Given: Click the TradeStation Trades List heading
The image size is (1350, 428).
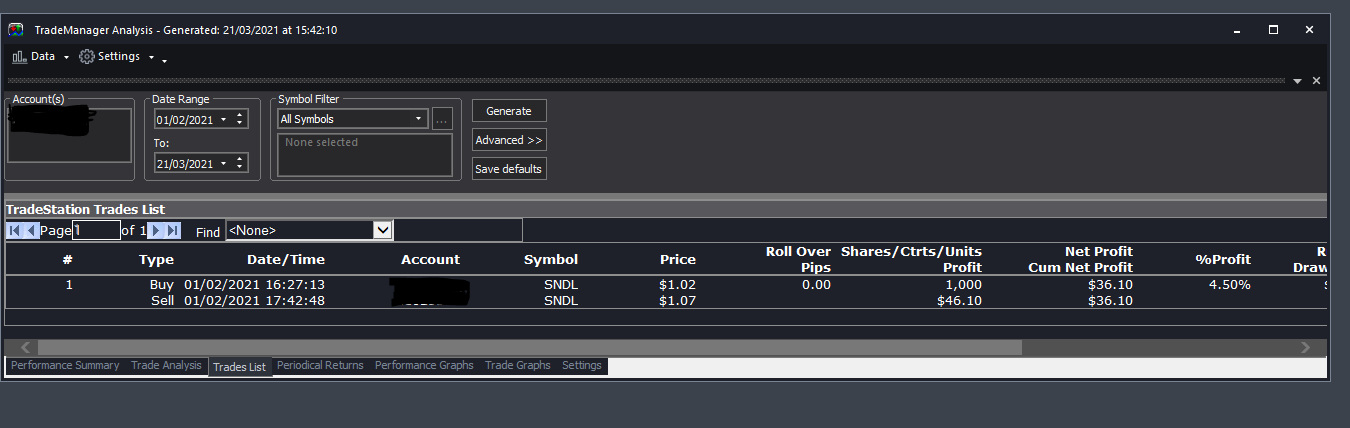Looking at the screenshot, I should tap(86, 209).
